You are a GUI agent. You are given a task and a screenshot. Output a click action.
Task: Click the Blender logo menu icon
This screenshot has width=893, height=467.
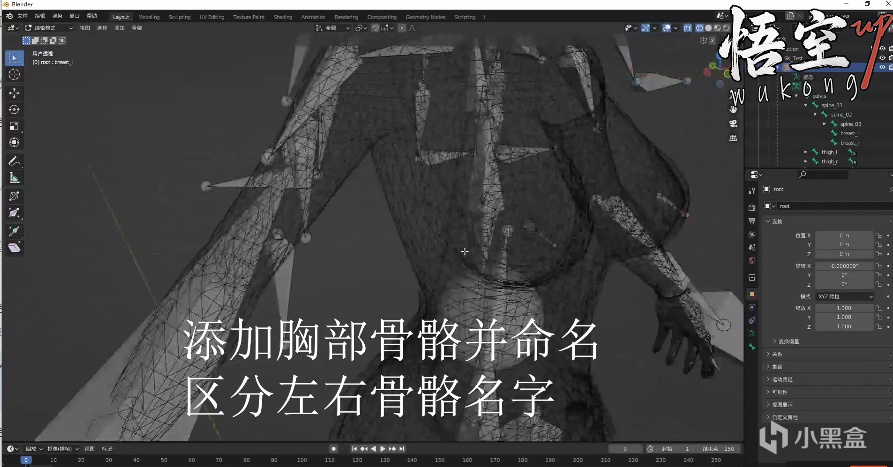pos(9,16)
